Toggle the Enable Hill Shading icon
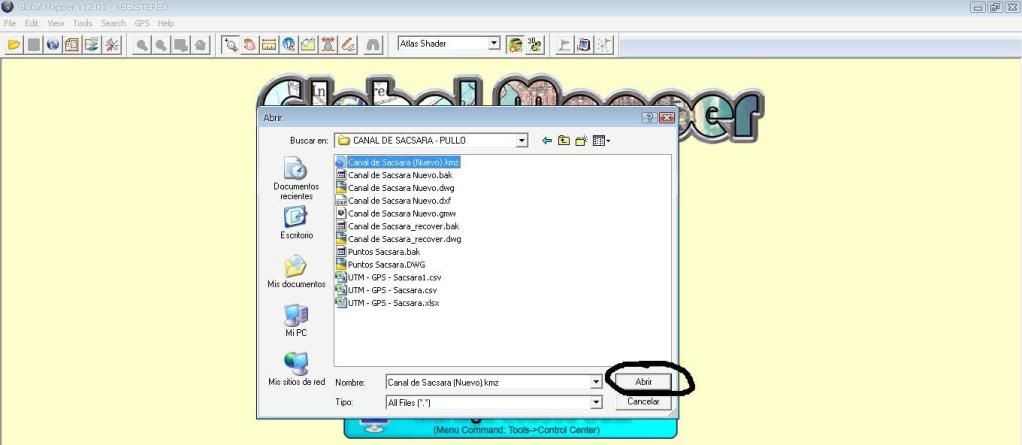Image resolution: width=1022 pixels, height=445 pixels. coord(516,44)
